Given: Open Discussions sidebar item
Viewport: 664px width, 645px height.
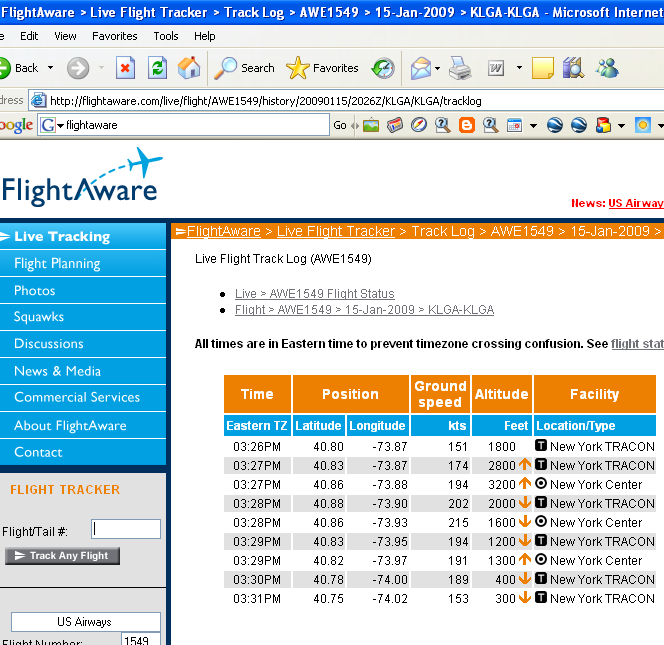Looking at the screenshot, I should click(x=83, y=344).
